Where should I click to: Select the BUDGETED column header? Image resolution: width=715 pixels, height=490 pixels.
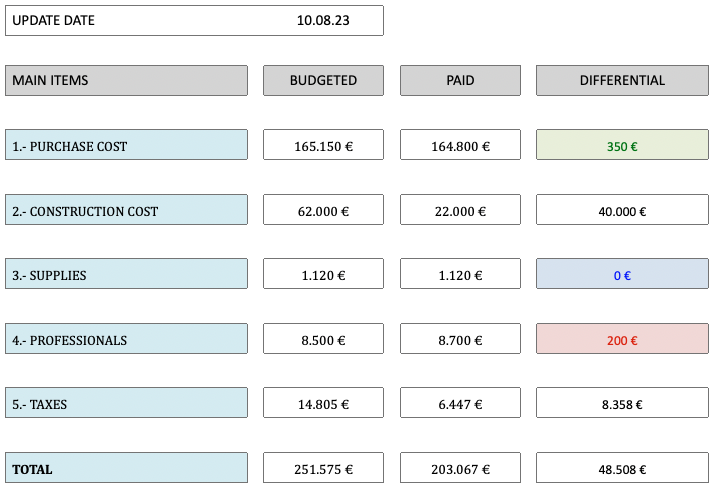coord(323,81)
